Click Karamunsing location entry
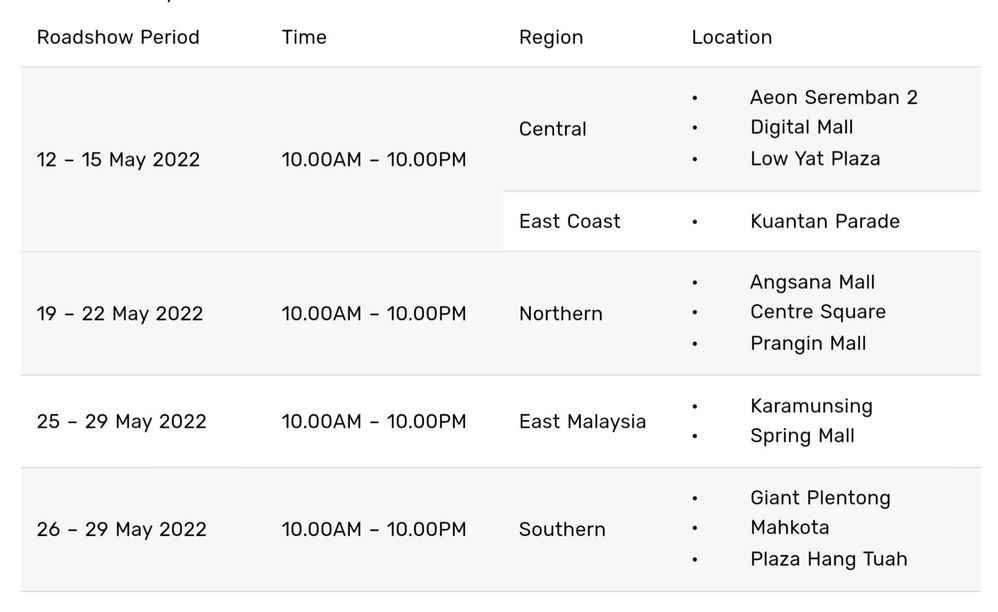 [812, 407]
